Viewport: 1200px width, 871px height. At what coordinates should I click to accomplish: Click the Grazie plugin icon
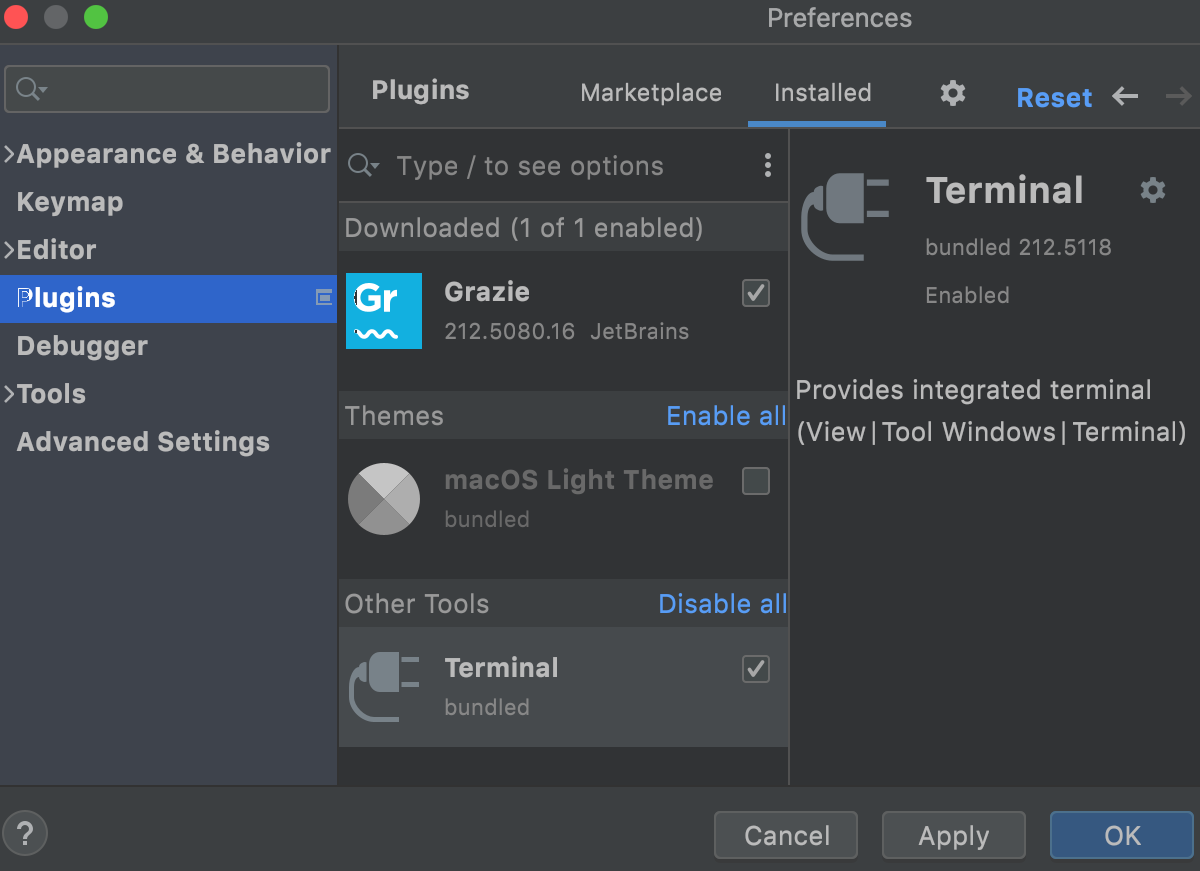[x=384, y=311]
